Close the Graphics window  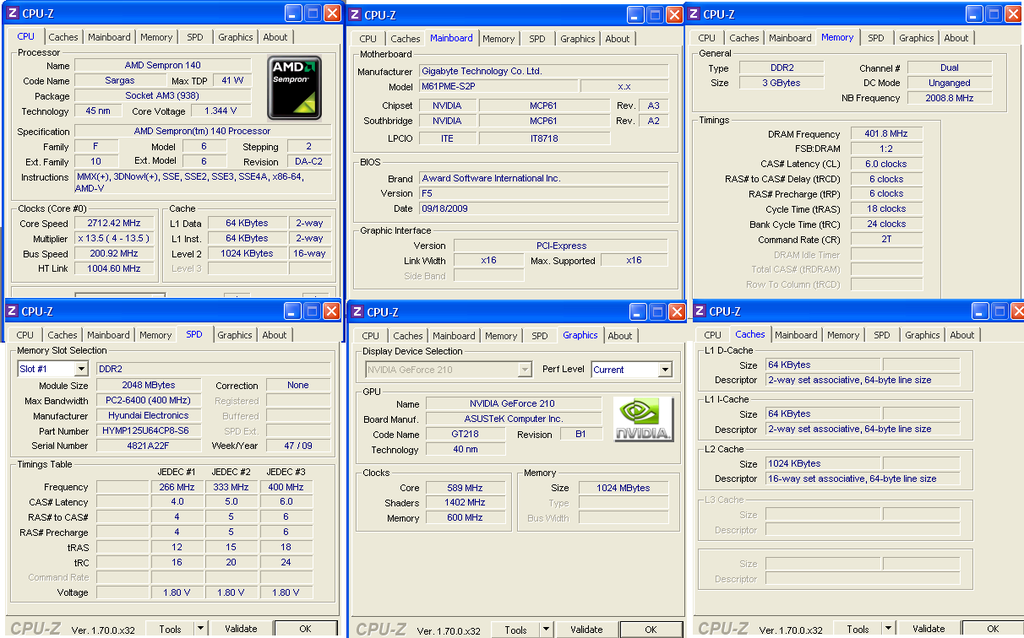click(x=677, y=311)
